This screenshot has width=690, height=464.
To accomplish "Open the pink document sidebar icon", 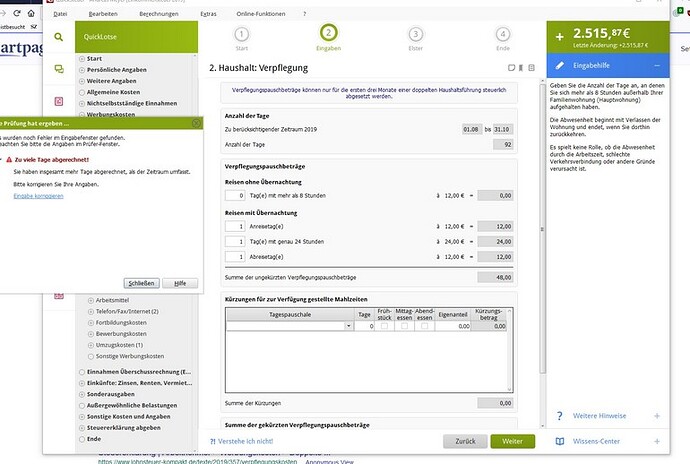I will (59, 101).
